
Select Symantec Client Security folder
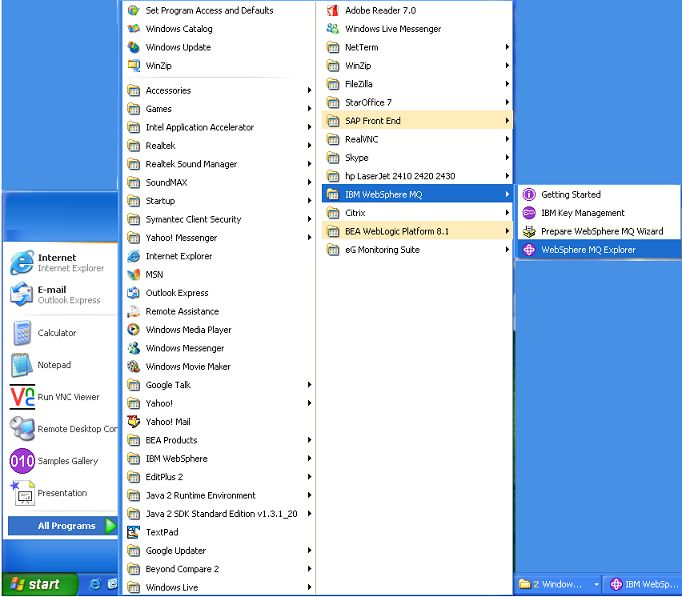point(219,220)
